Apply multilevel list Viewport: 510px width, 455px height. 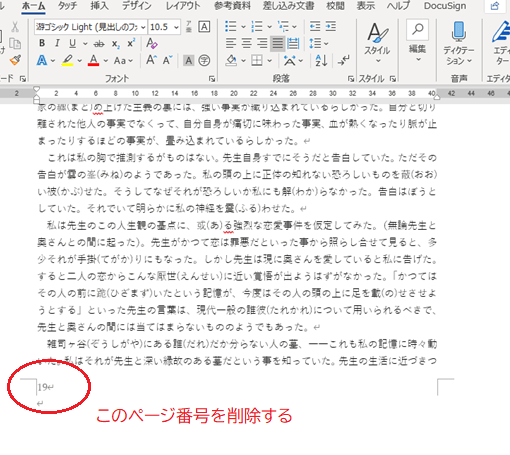tap(284, 26)
